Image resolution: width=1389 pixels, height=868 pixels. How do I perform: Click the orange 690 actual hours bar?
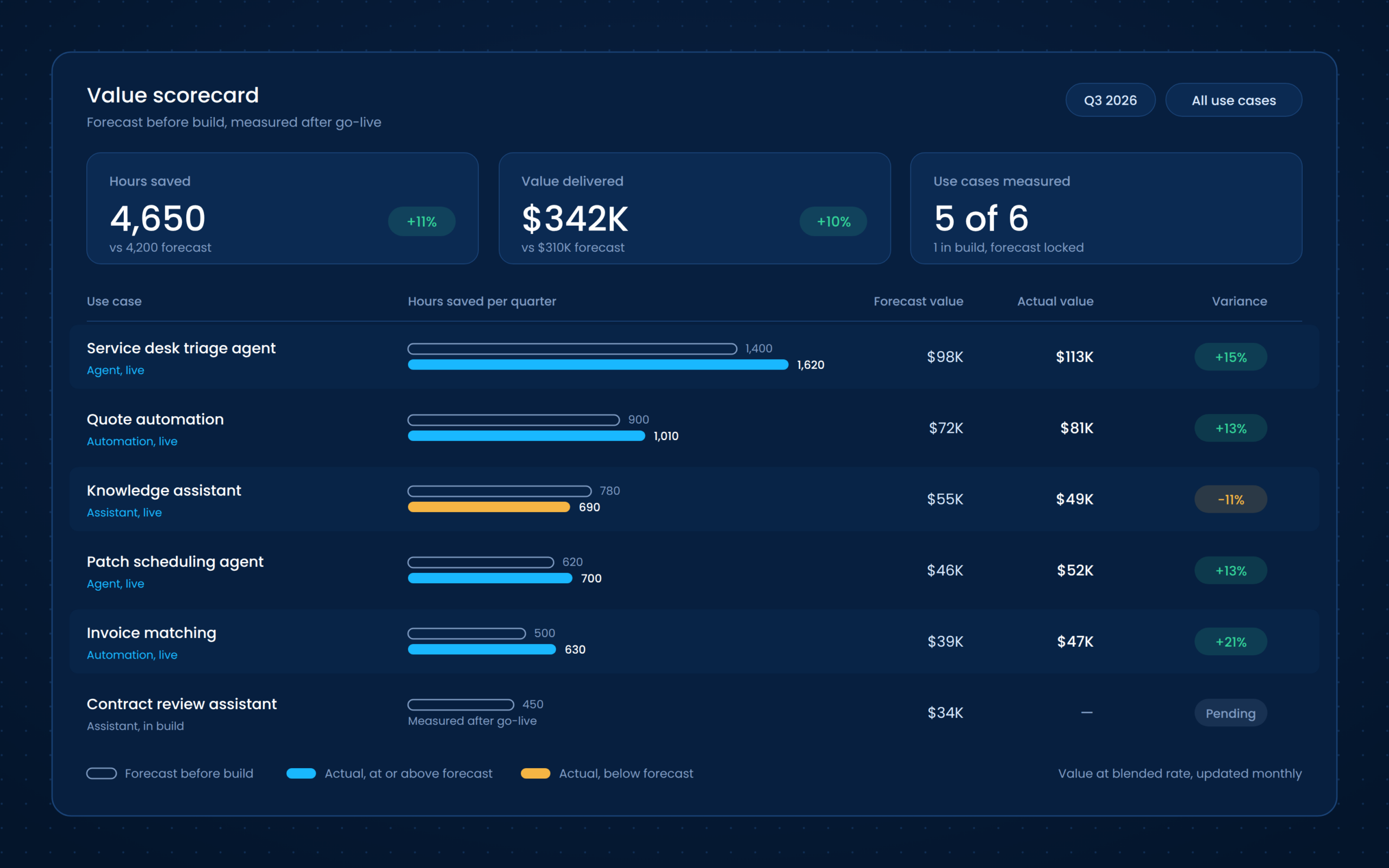pos(489,507)
